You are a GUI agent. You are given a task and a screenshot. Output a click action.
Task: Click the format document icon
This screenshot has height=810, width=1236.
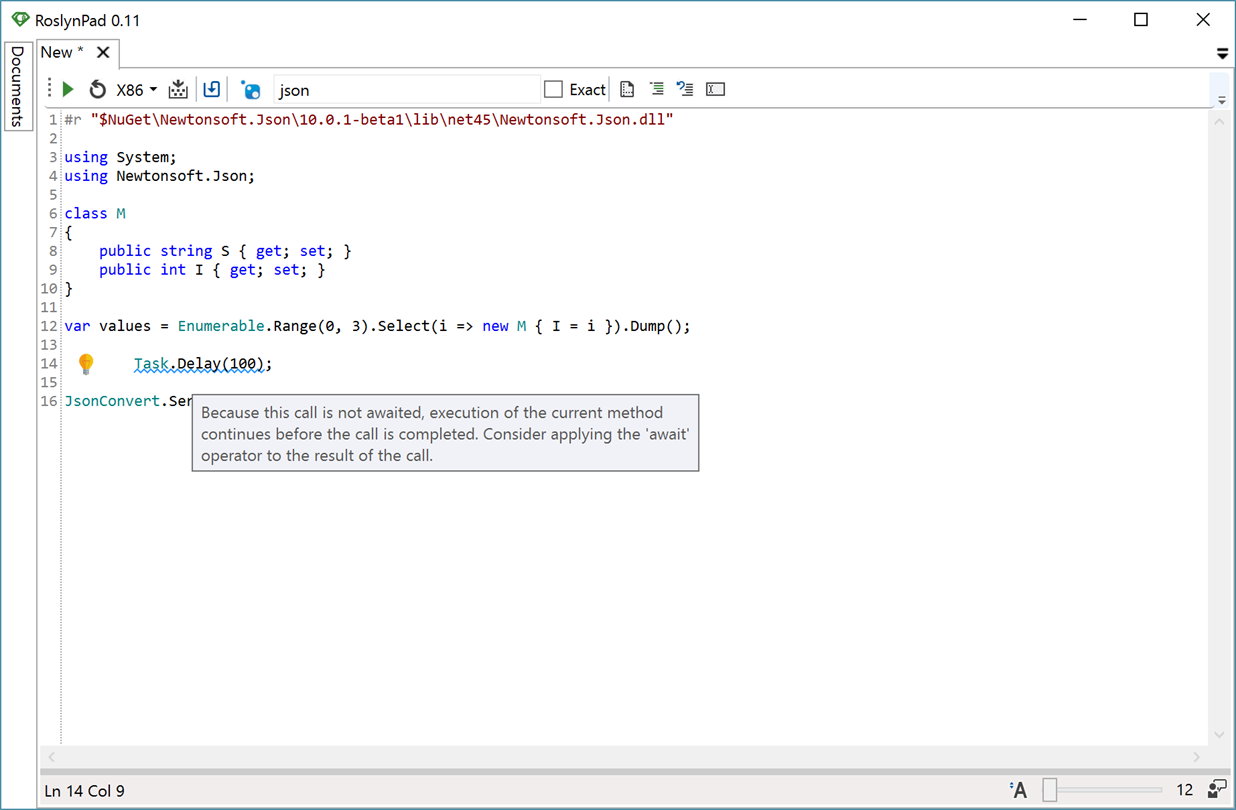coord(627,89)
